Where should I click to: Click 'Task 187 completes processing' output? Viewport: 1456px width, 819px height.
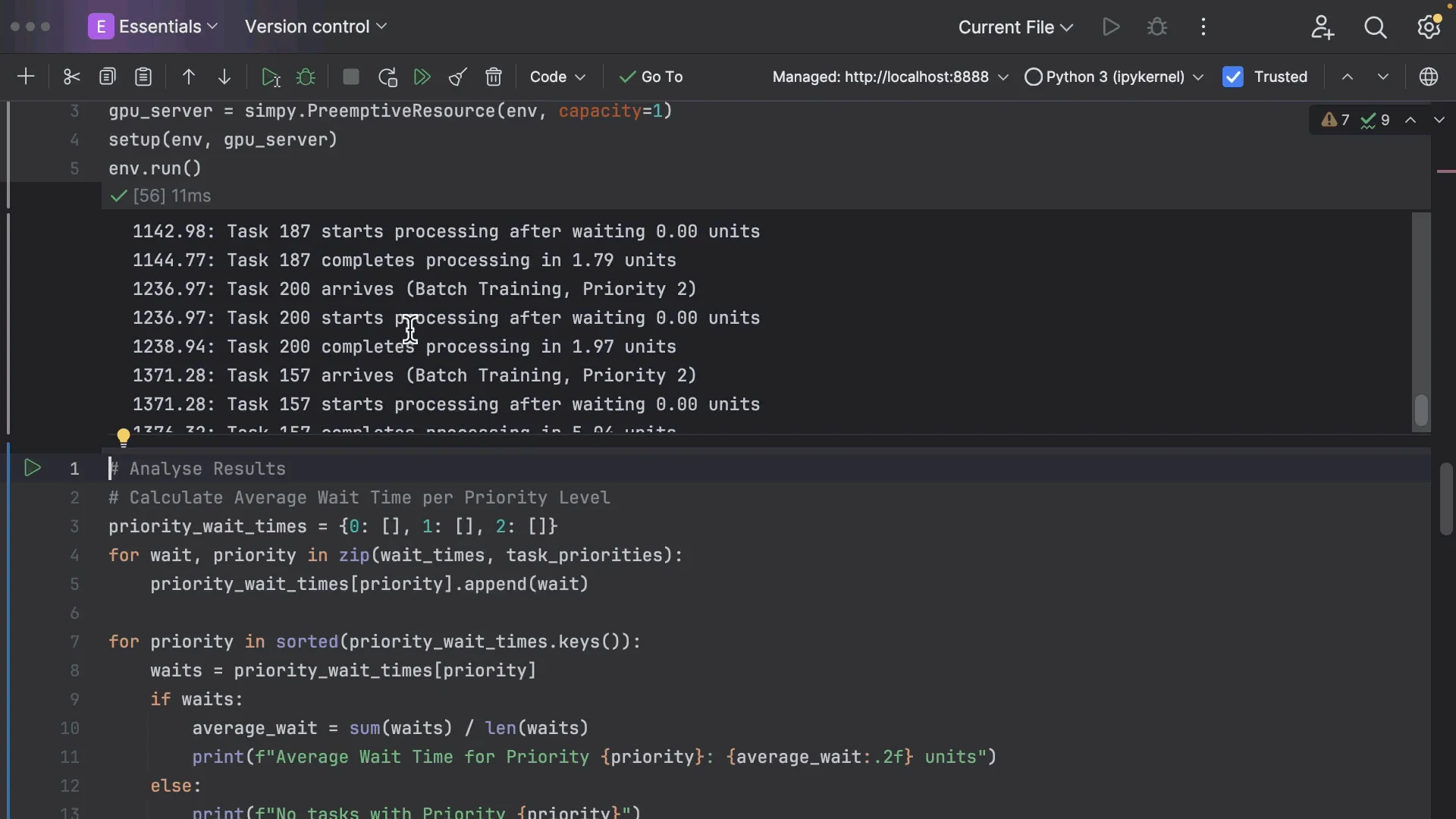(404, 260)
